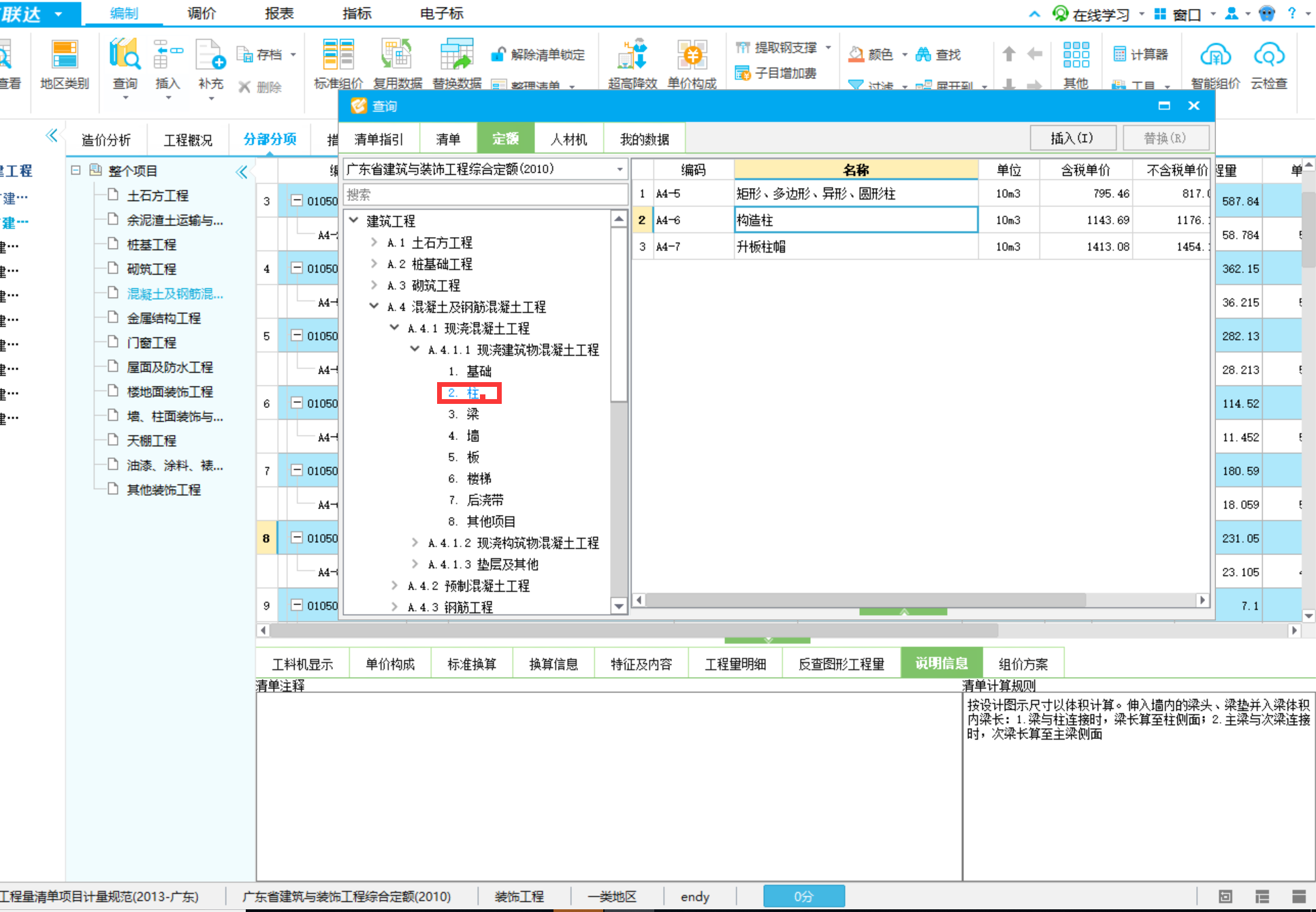Click the 替换(R) button
1316x912 pixels.
(x=1165, y=138)
